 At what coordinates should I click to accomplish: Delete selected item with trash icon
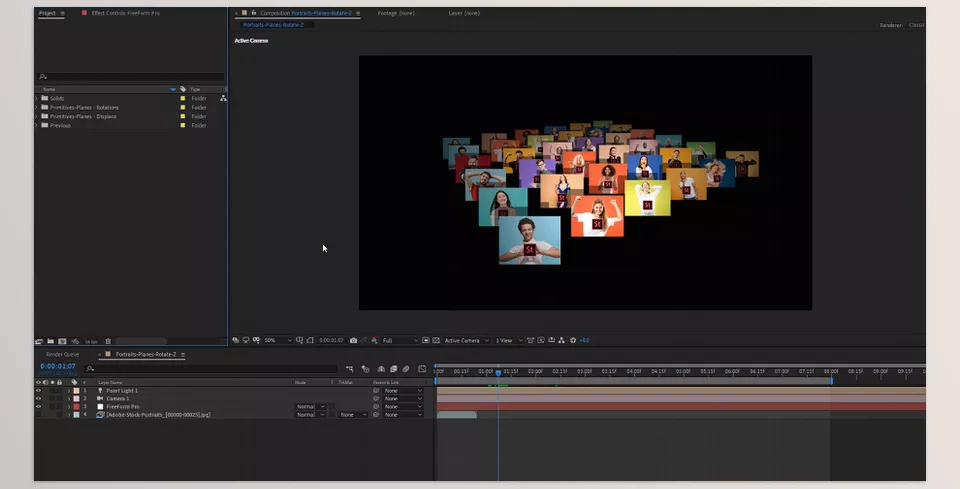[x=108, y=342]
